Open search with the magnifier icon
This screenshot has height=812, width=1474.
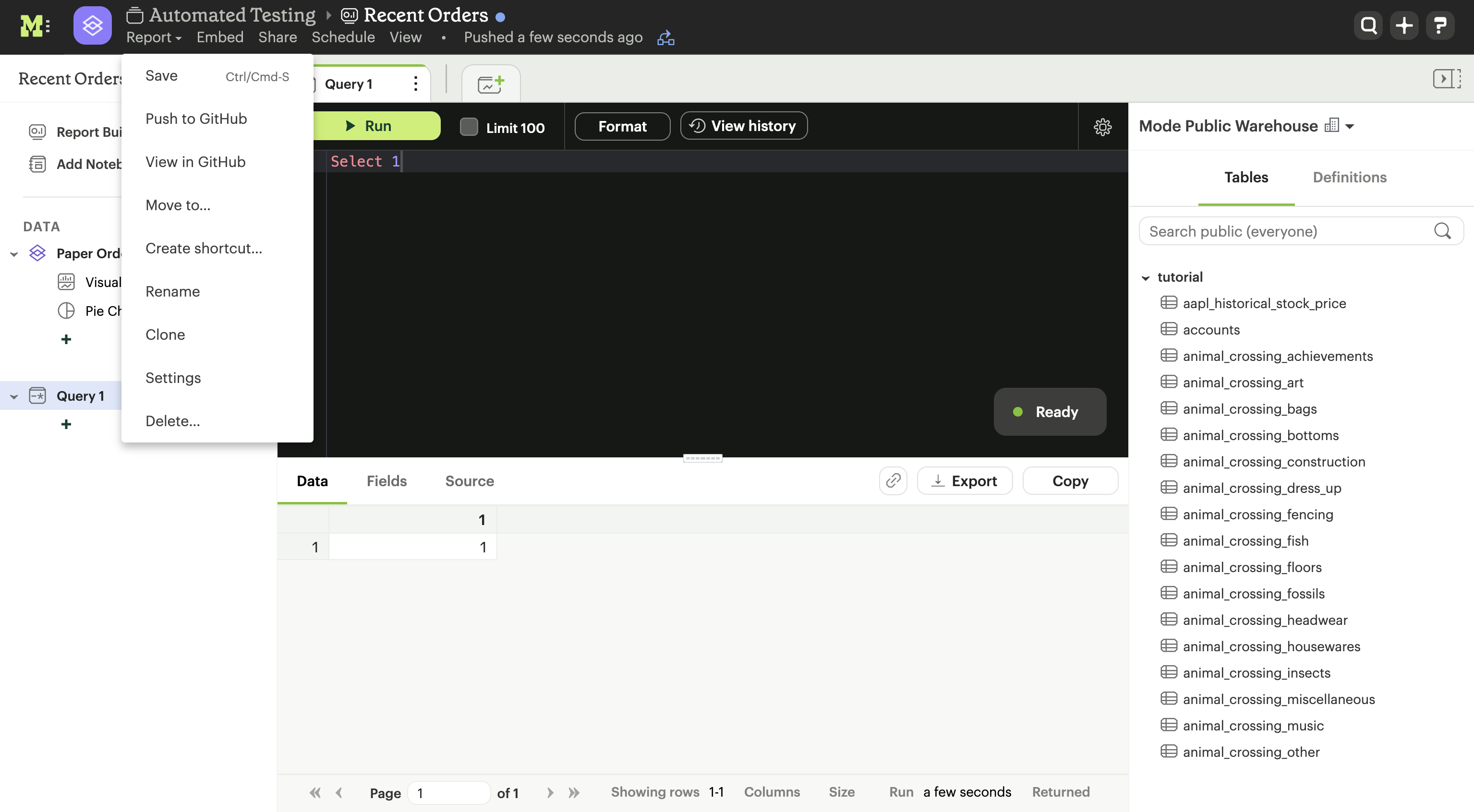point(1368,26)
